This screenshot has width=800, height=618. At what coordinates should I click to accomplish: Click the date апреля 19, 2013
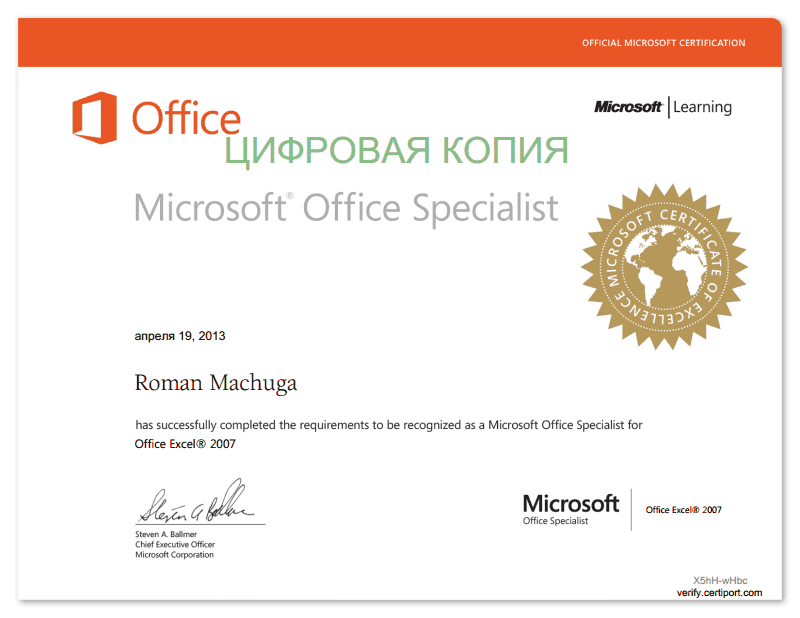click(x=180, y=336)
